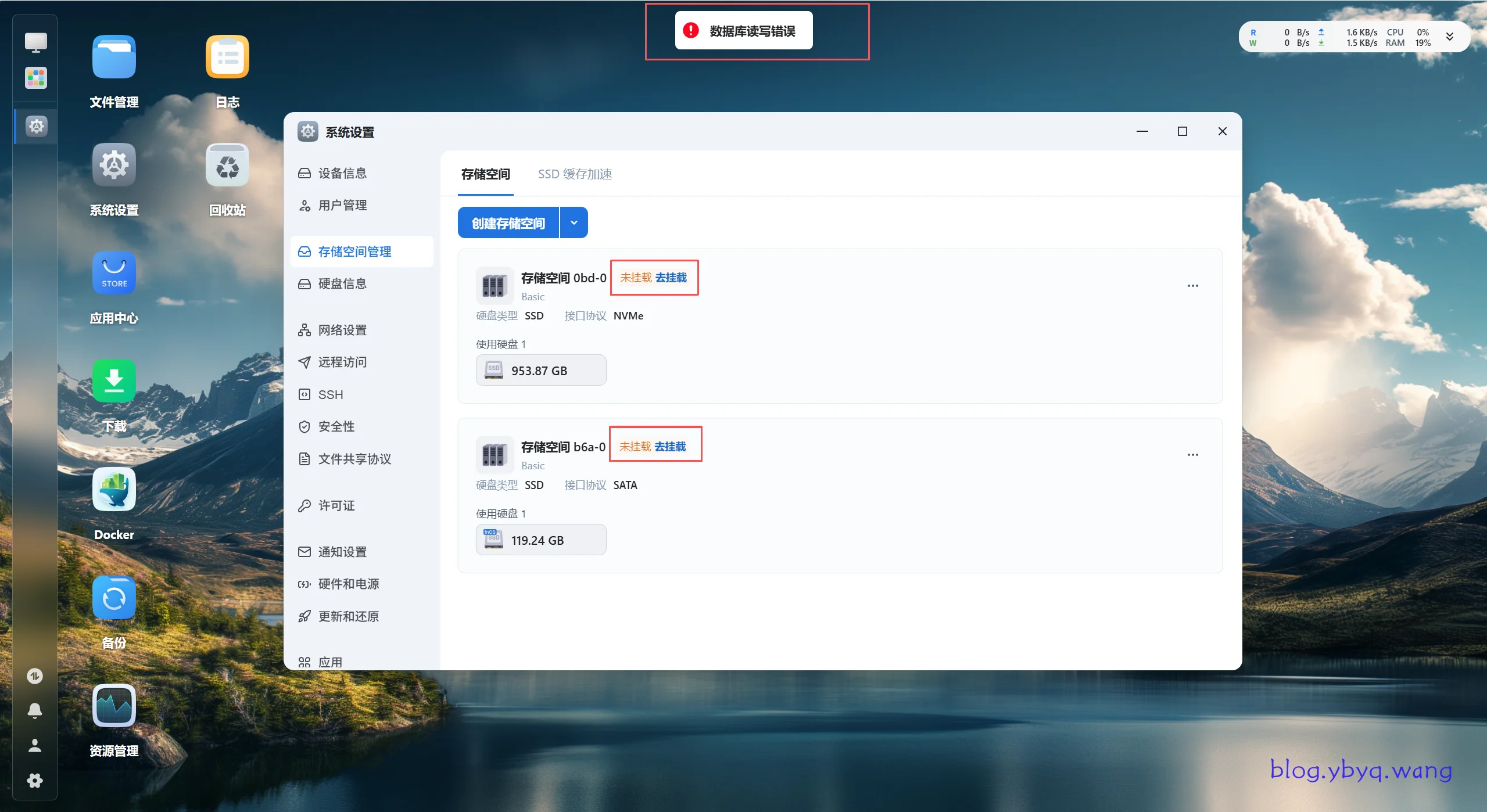Open the 备份 backup app
1487x812 pixels.
pos(114,598)
